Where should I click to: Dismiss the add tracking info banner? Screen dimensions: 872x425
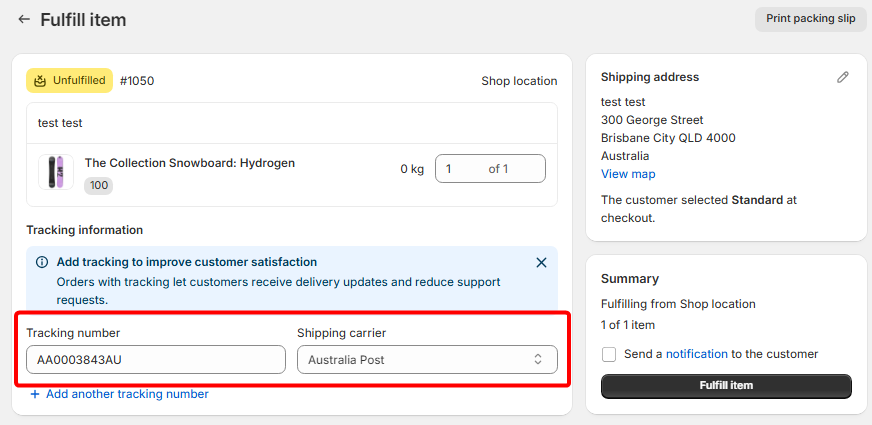click(541, 262)
